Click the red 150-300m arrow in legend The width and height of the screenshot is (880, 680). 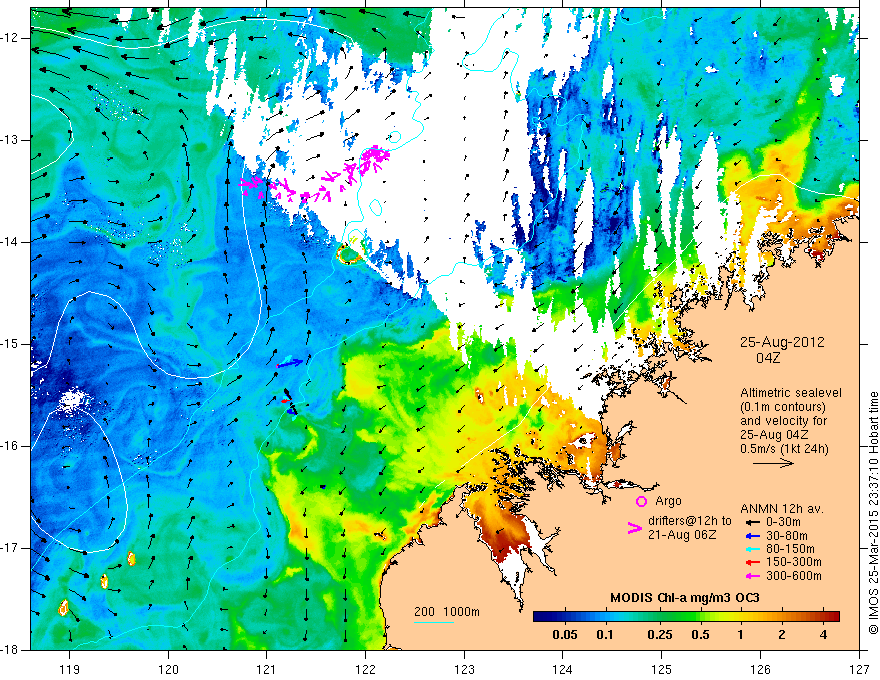[x=752, y=562]
